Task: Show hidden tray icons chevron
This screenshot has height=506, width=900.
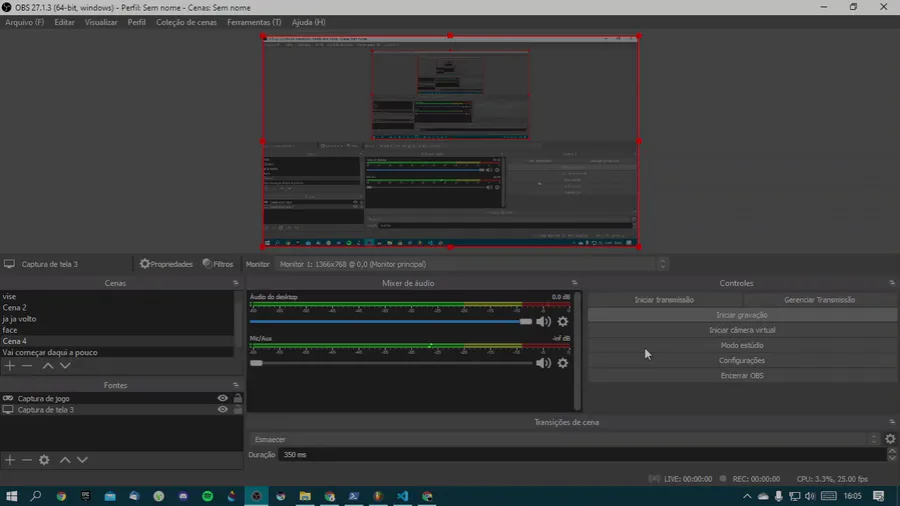Action: click(747, 496)
